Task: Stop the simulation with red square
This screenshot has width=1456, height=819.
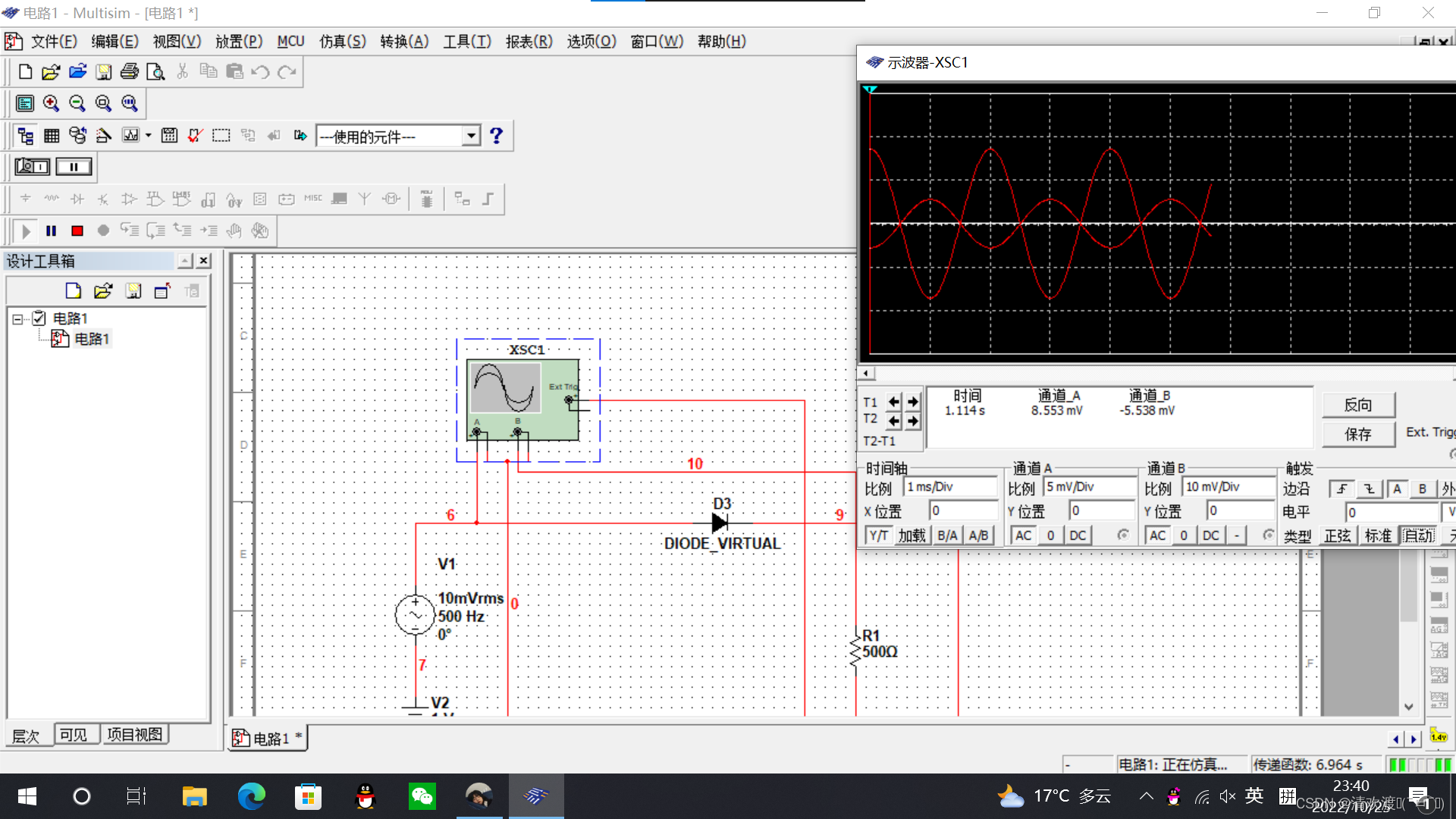Action: click(77, 231)
